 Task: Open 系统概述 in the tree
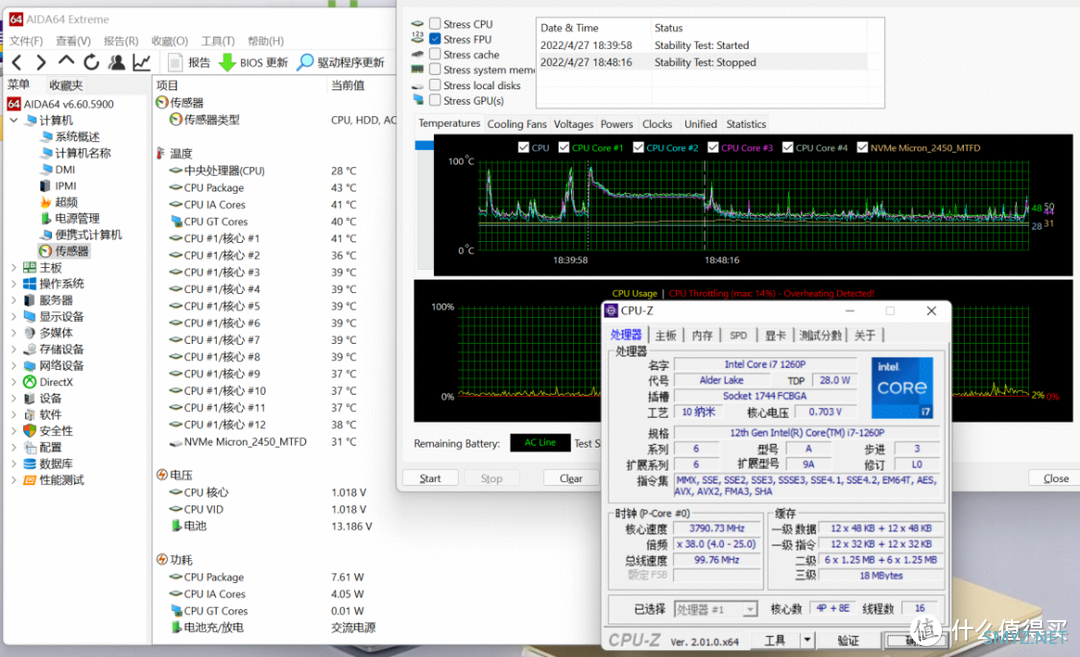[x=70, y=136]
